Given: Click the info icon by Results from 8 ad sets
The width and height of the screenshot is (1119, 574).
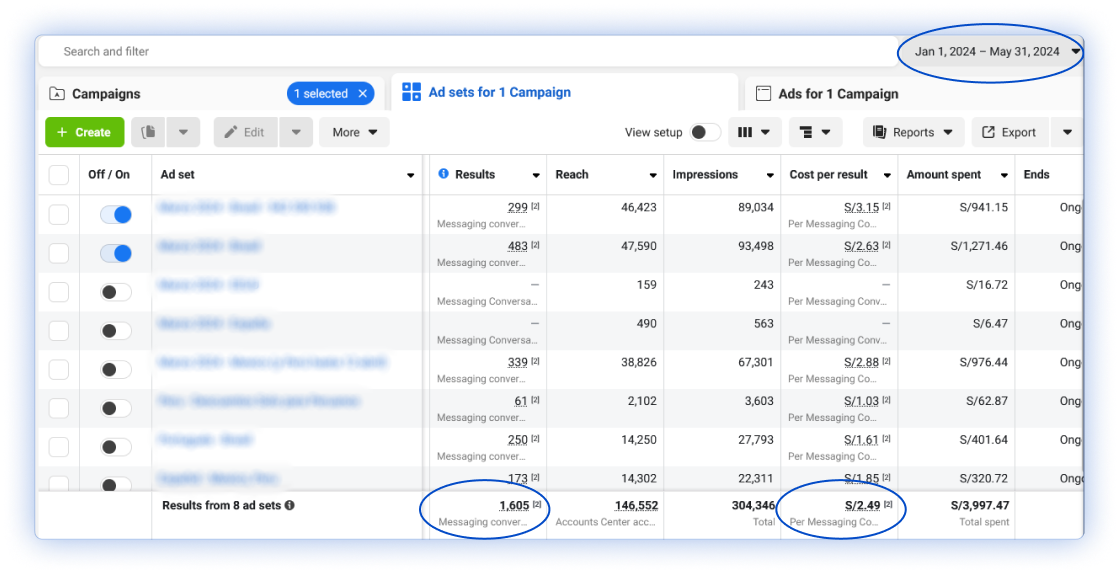Looking at the screenshot, I should (x=290, y=506).
